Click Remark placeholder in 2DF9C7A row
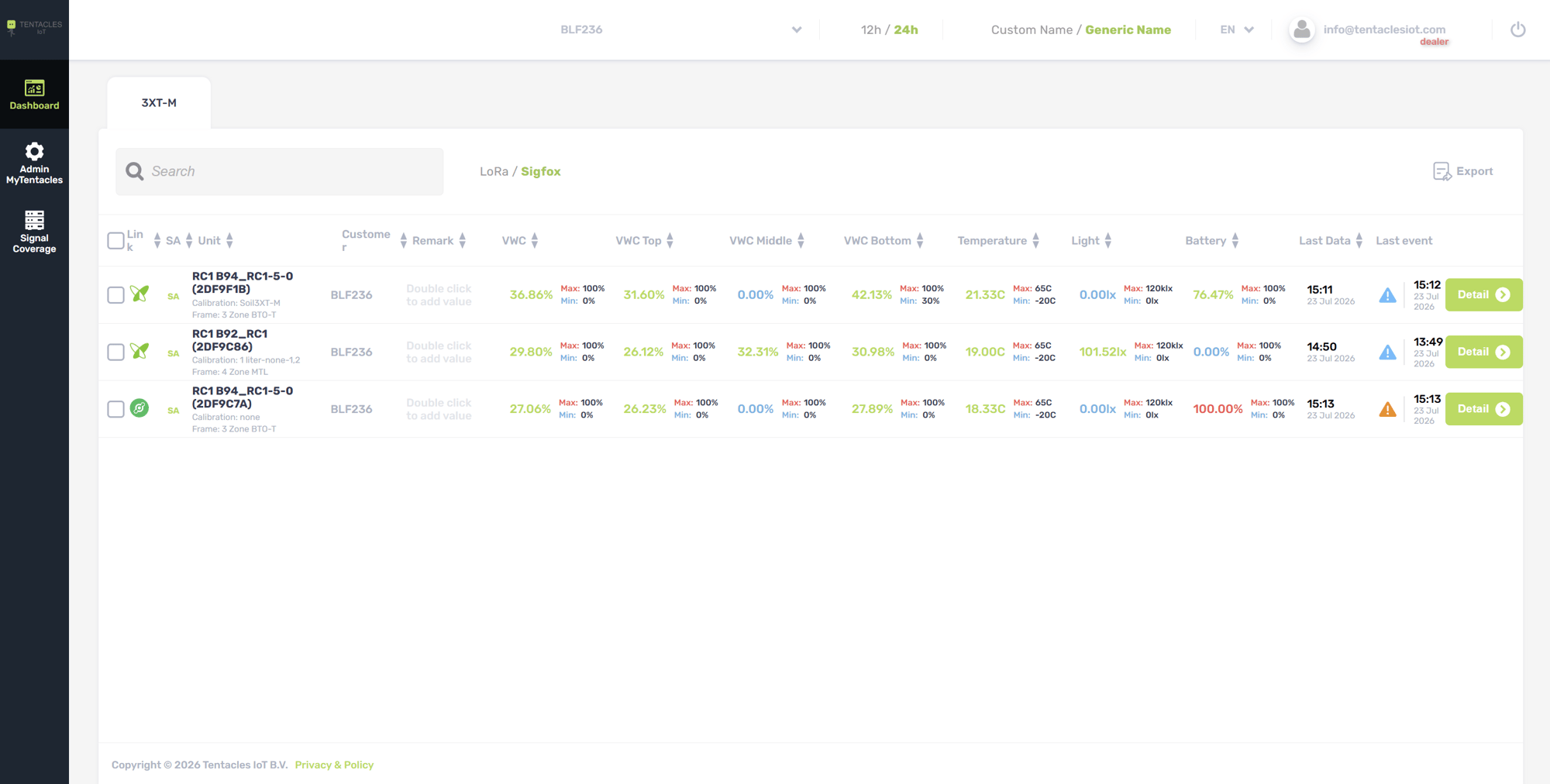Image resolution: width=1550 pixels, height=784 pixels. (439, 409)
